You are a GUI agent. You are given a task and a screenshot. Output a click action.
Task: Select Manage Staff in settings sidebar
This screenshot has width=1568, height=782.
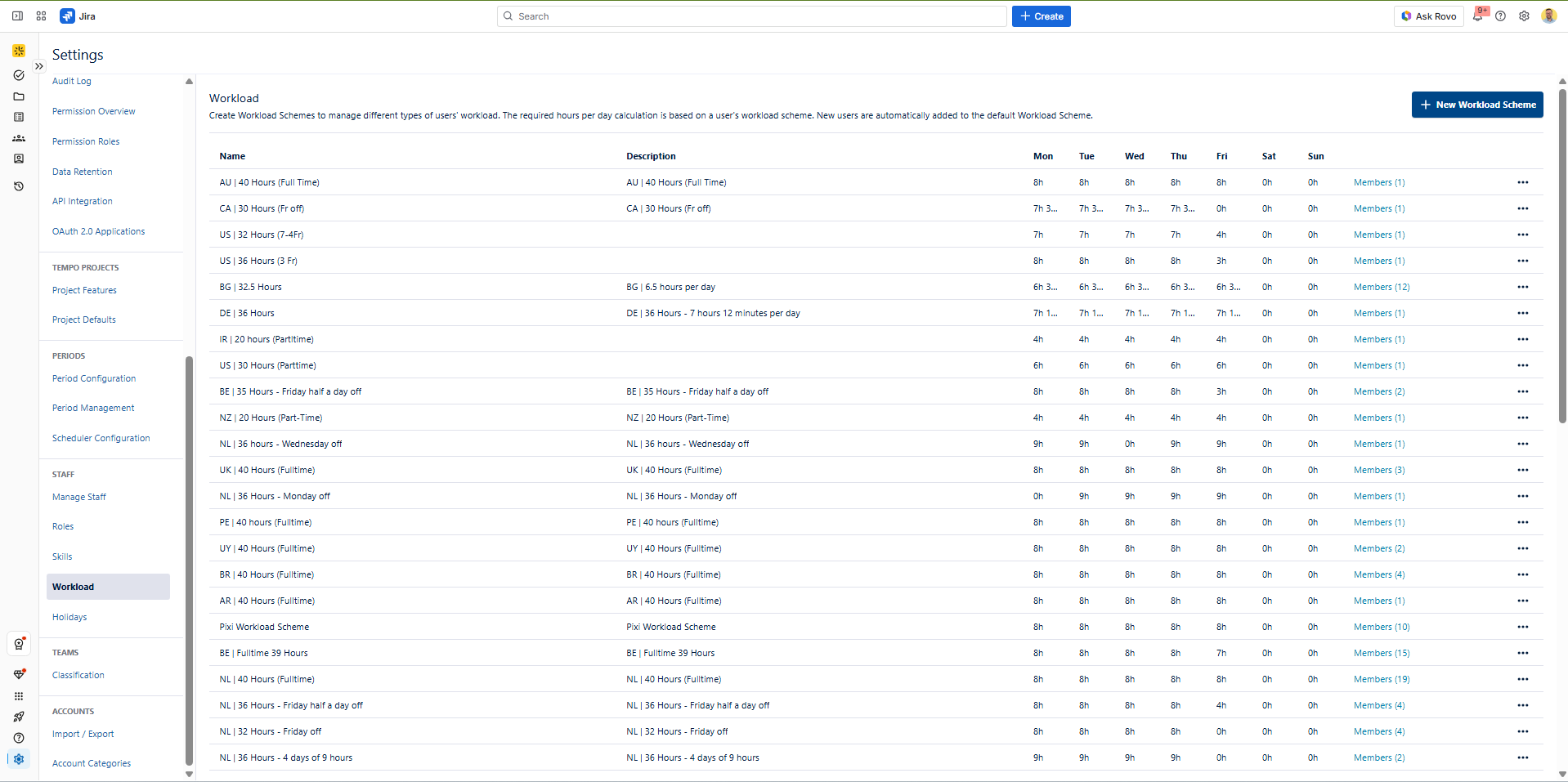pyautogui.click(x=79, y=497)
